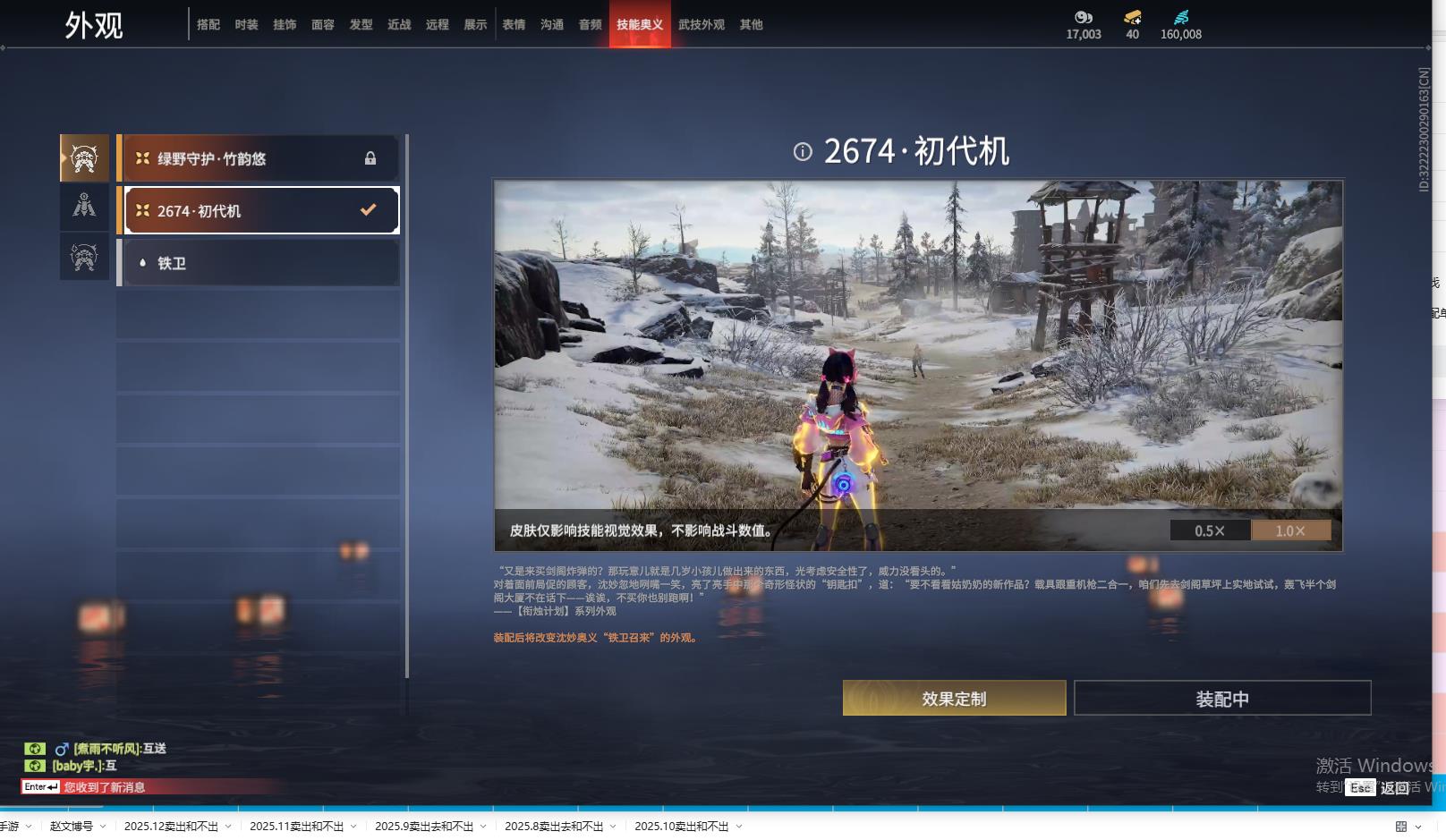Click the info icon beside 2674·初代机 title
The width and height of the screenshot is (1446, 840).
pos(803,151)
